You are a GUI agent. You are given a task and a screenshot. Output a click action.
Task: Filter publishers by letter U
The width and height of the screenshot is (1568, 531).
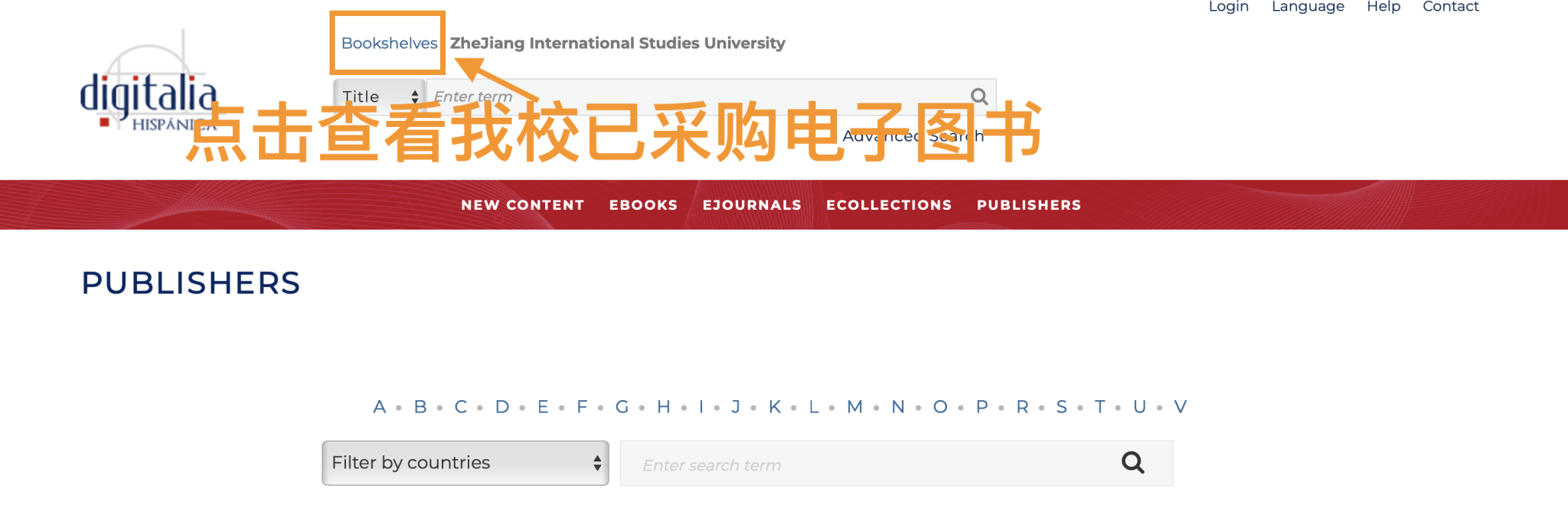click(1140, 407)
